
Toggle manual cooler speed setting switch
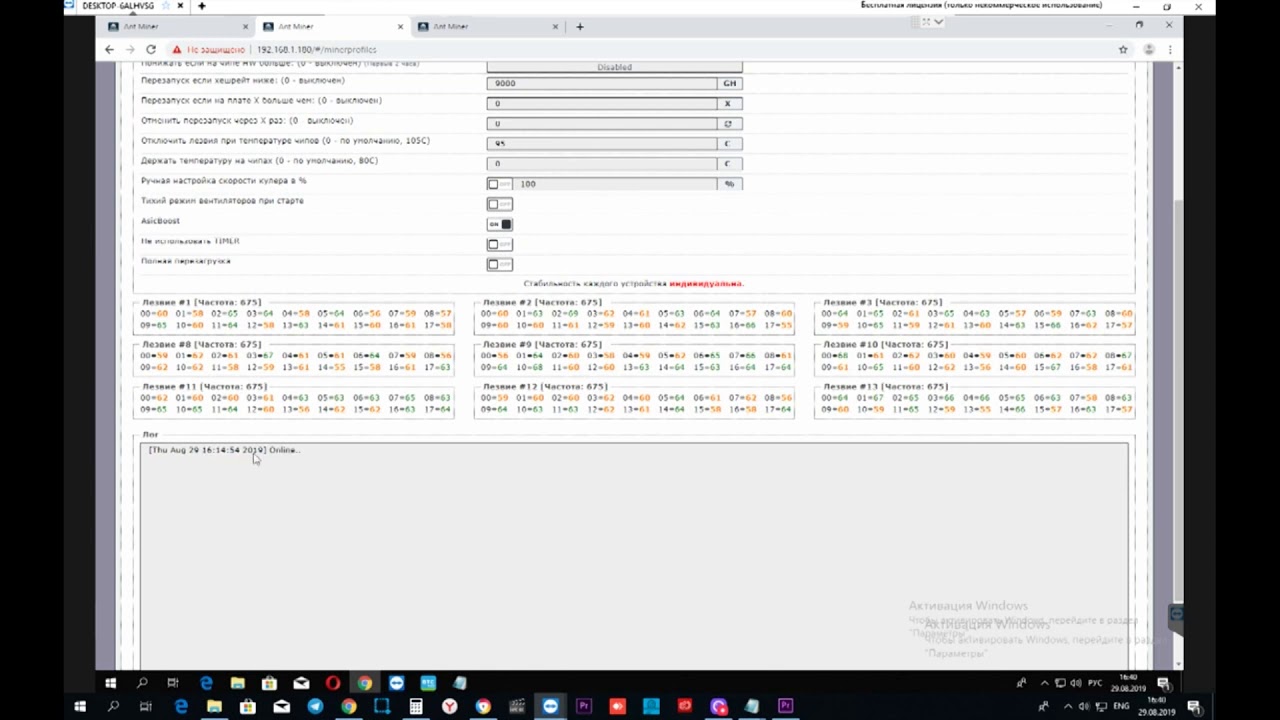[499, 184]
